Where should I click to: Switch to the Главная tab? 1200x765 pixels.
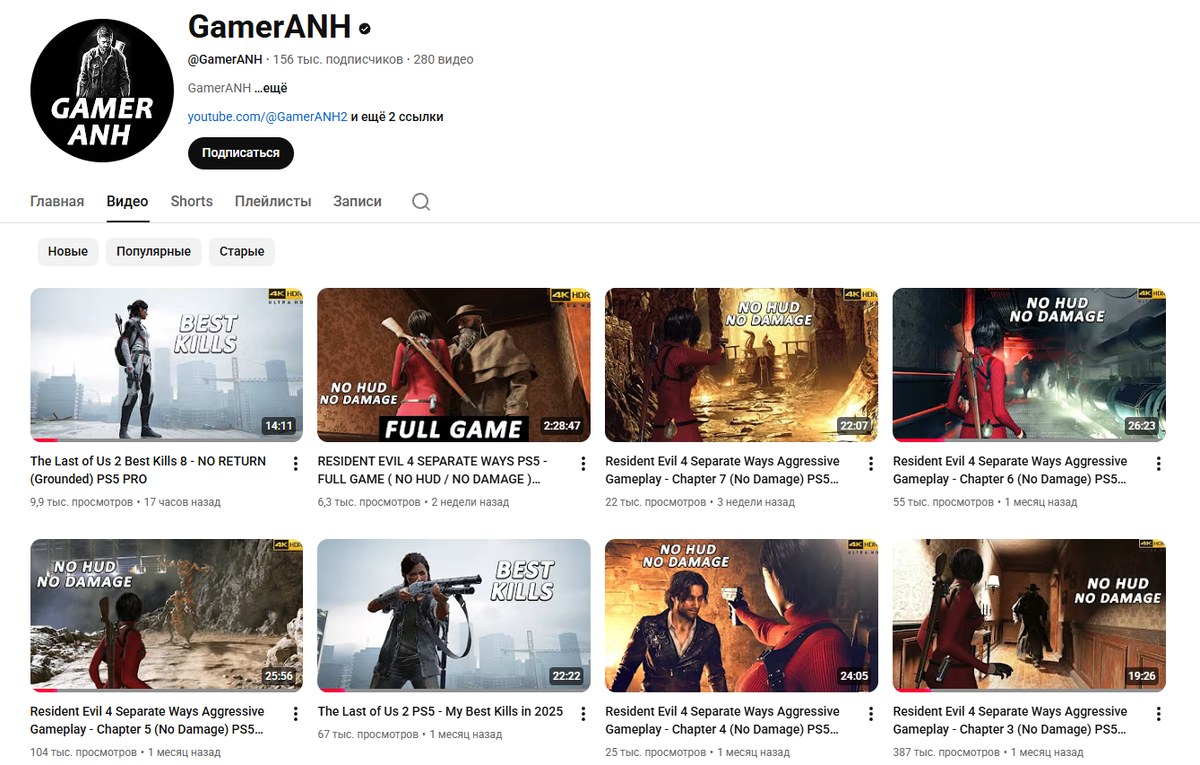(57, 201)
